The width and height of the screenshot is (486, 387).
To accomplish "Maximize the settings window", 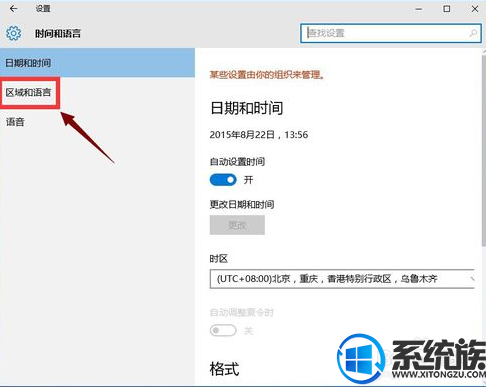I will pos(447,9).
